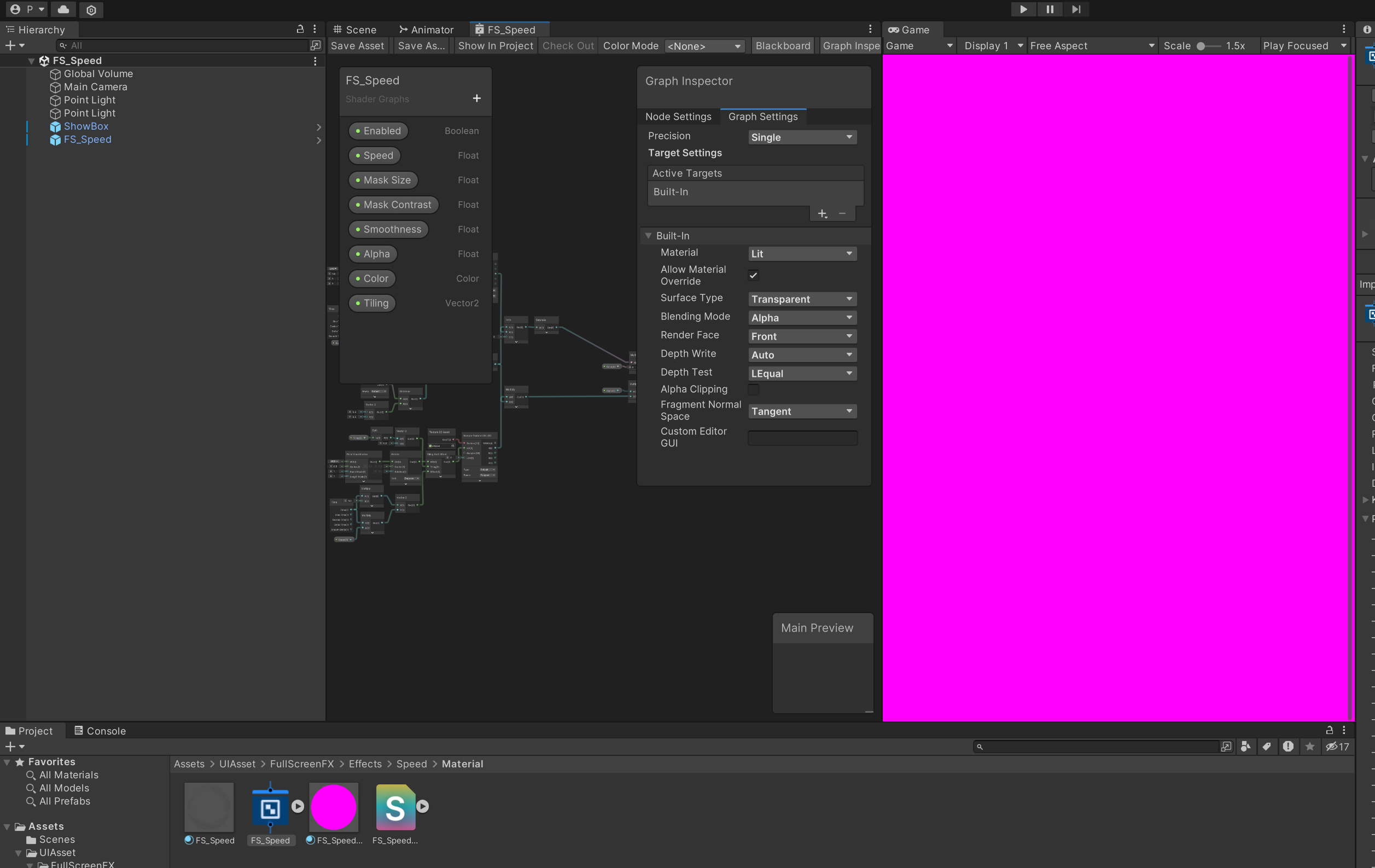Viewport: 1375px width, 868px height.
Task: Collapse the Built-In settings section
Action: (x=649, y=236)
